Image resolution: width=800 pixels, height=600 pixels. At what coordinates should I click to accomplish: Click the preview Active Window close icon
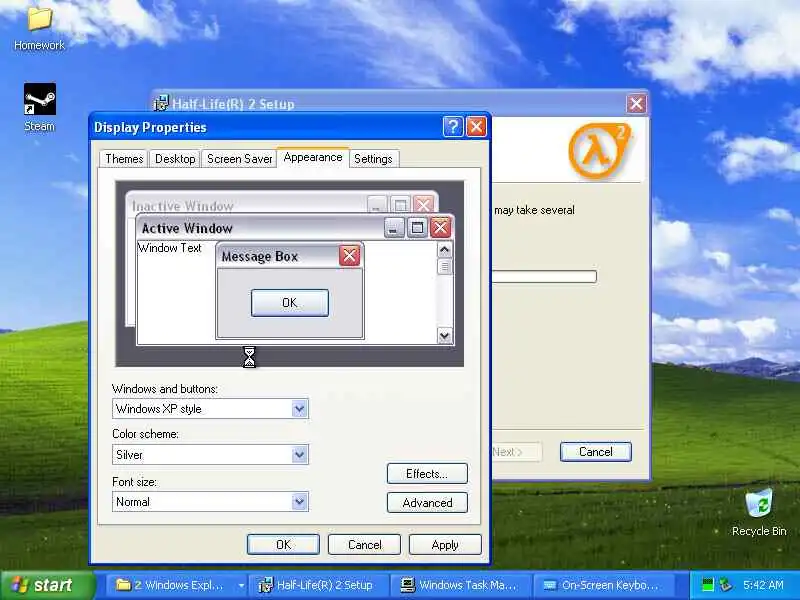441,228
